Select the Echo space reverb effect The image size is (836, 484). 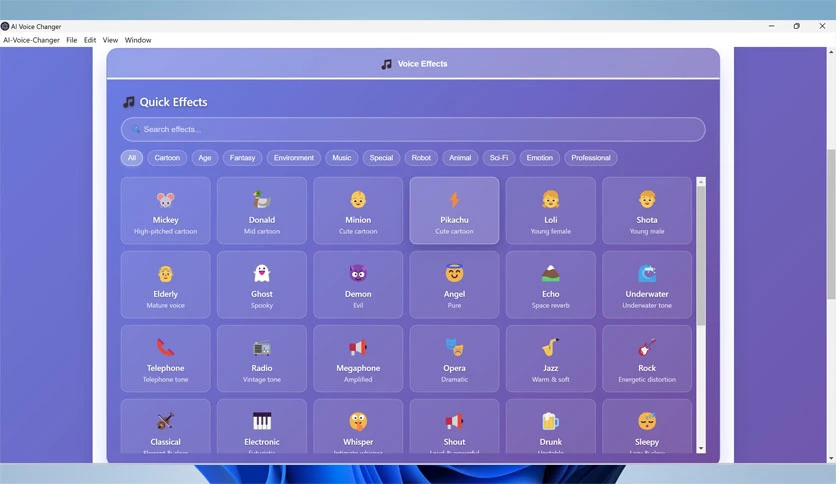click(x=551, y=285)
